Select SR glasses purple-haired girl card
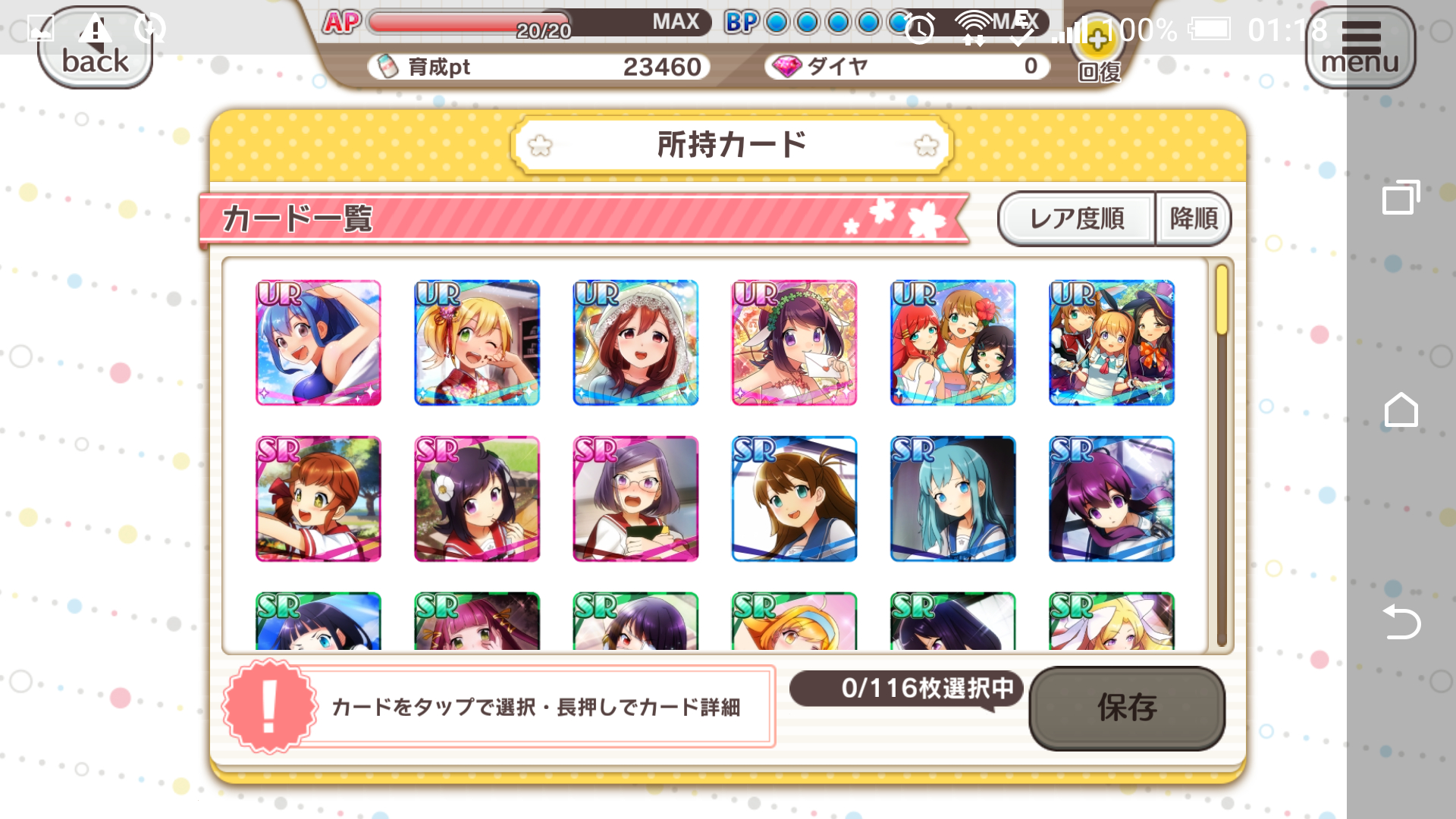This screenshot has width=1456, height=819. [x=635, y=499]
